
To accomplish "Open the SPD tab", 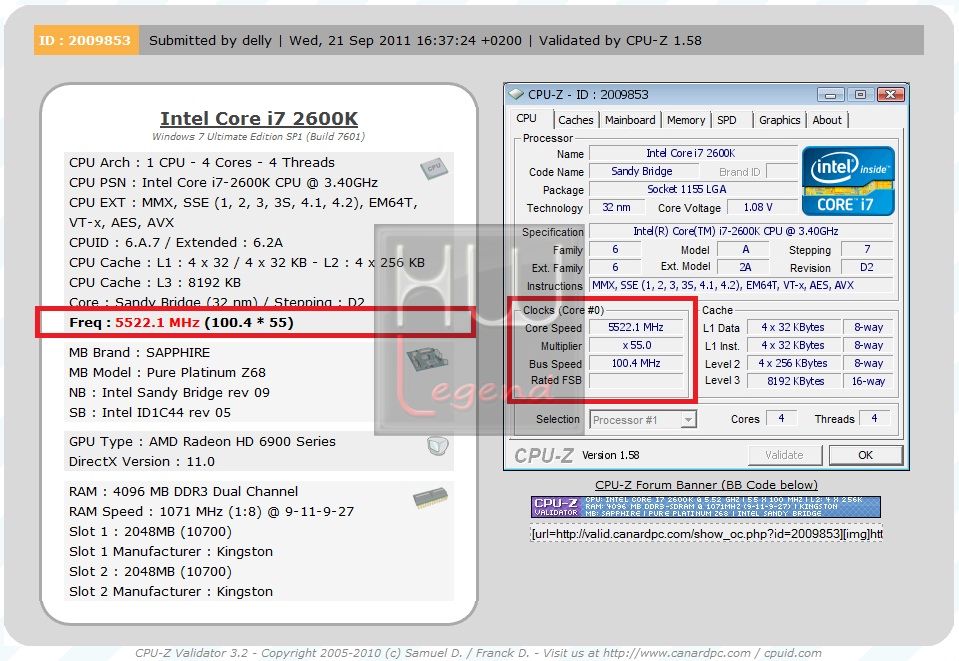I will tap(727, 120).
